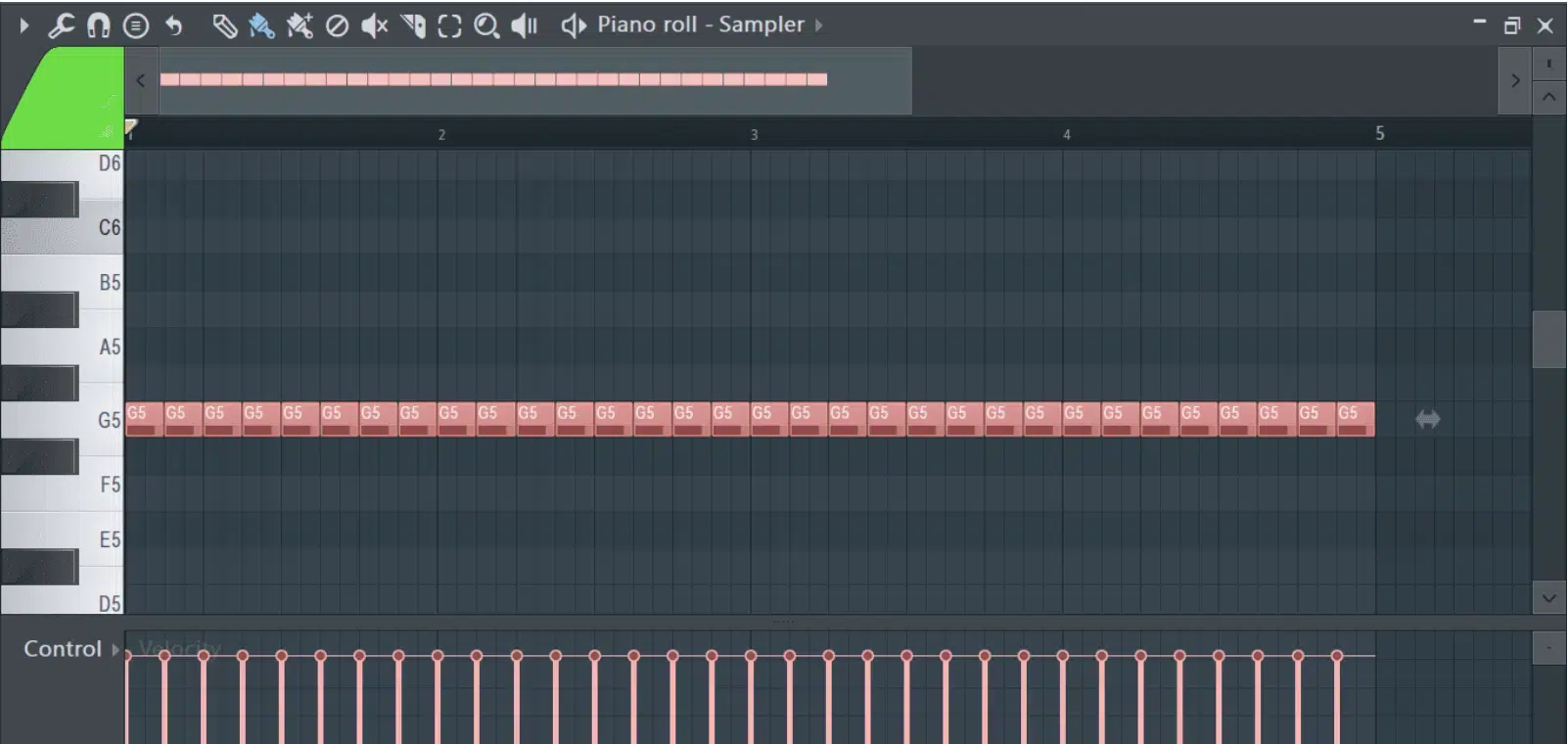Select the Paint brush tool
The height and width of the screenshot is (744, 1568).
coord(261,25)
